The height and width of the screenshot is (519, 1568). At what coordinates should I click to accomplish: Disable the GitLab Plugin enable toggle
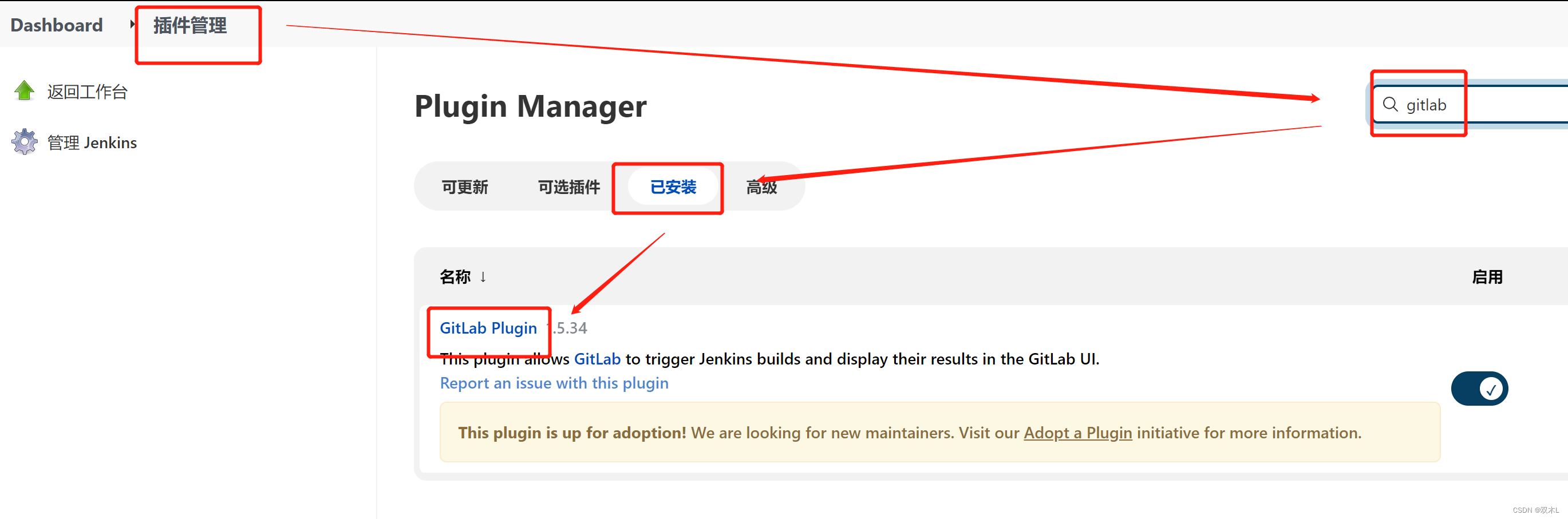click(1479, 388)
